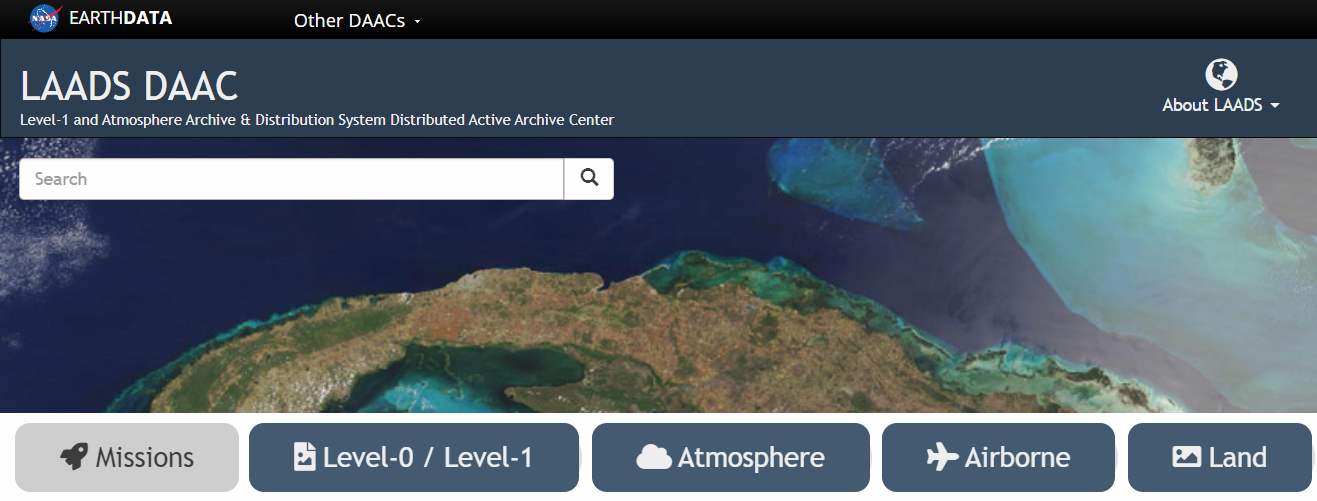The width and height of the screenshot is (1317, 501).
Task: Select the Missions tab
Action: coord(127,458)
